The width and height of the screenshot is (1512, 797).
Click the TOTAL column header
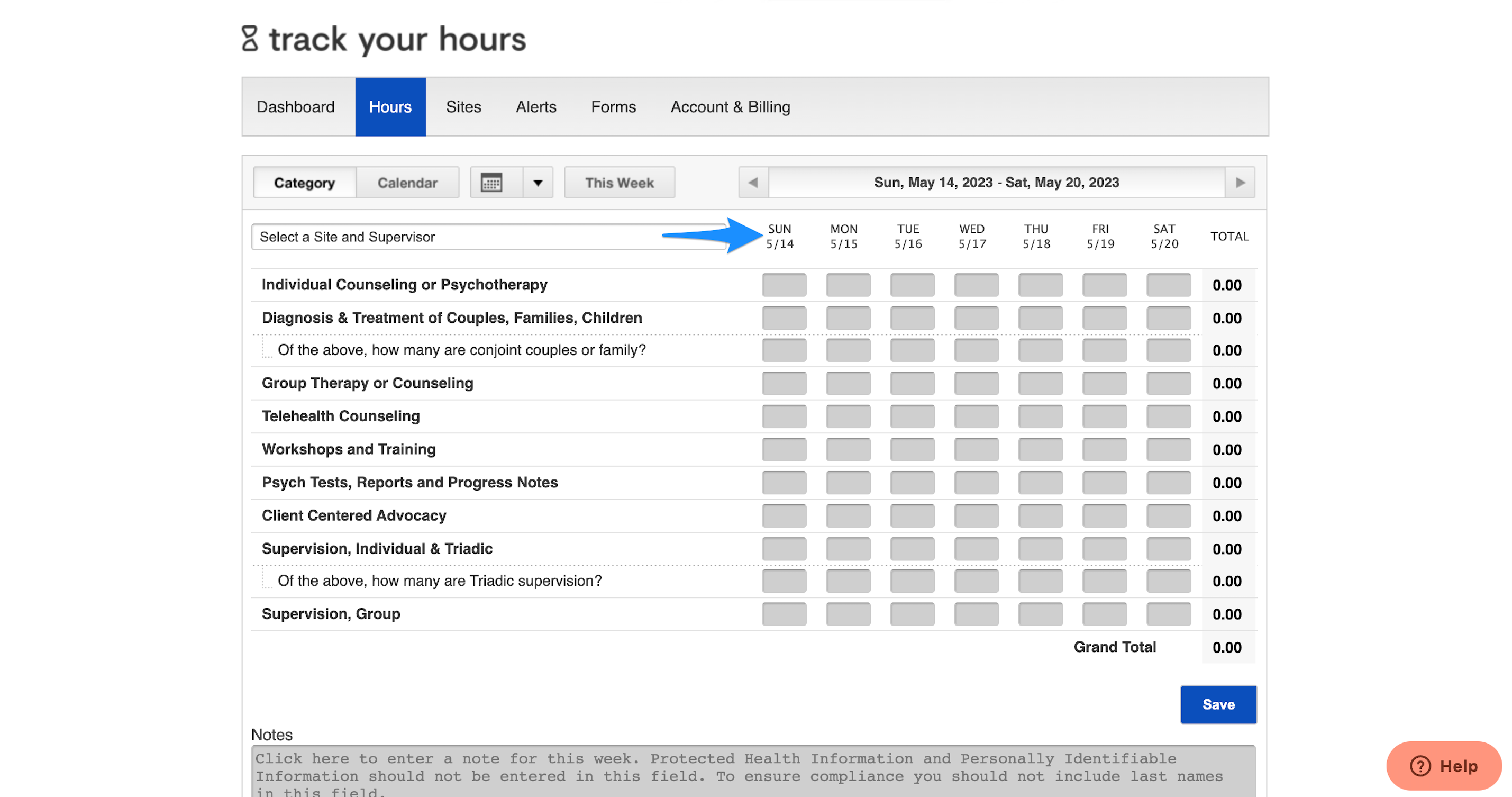click(1229, 236)
